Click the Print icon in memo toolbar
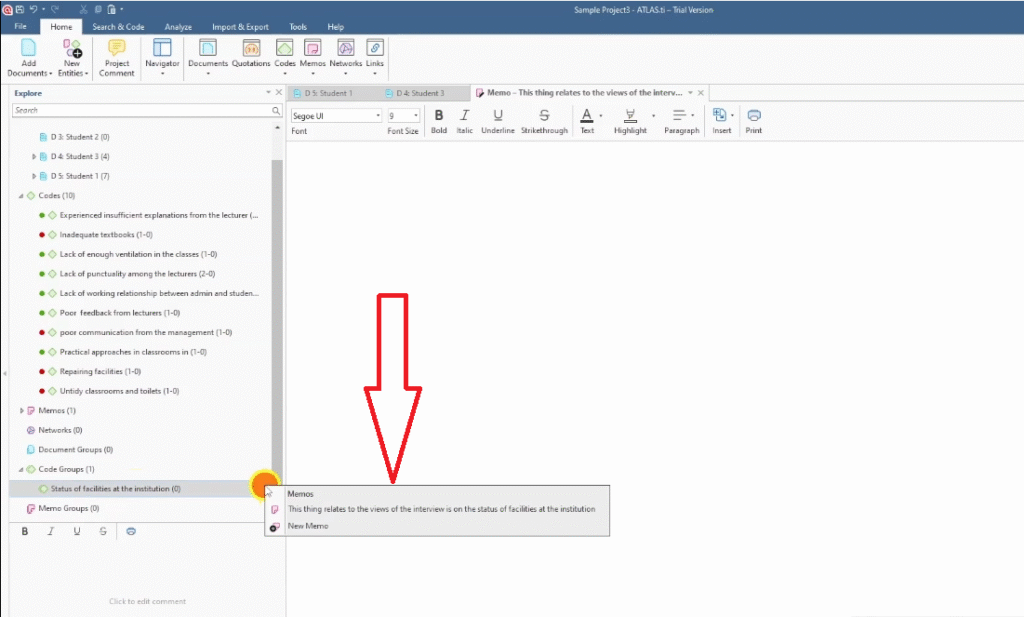Image resolution: width=1024 pixels, height=617 pixels. [753, 116]
